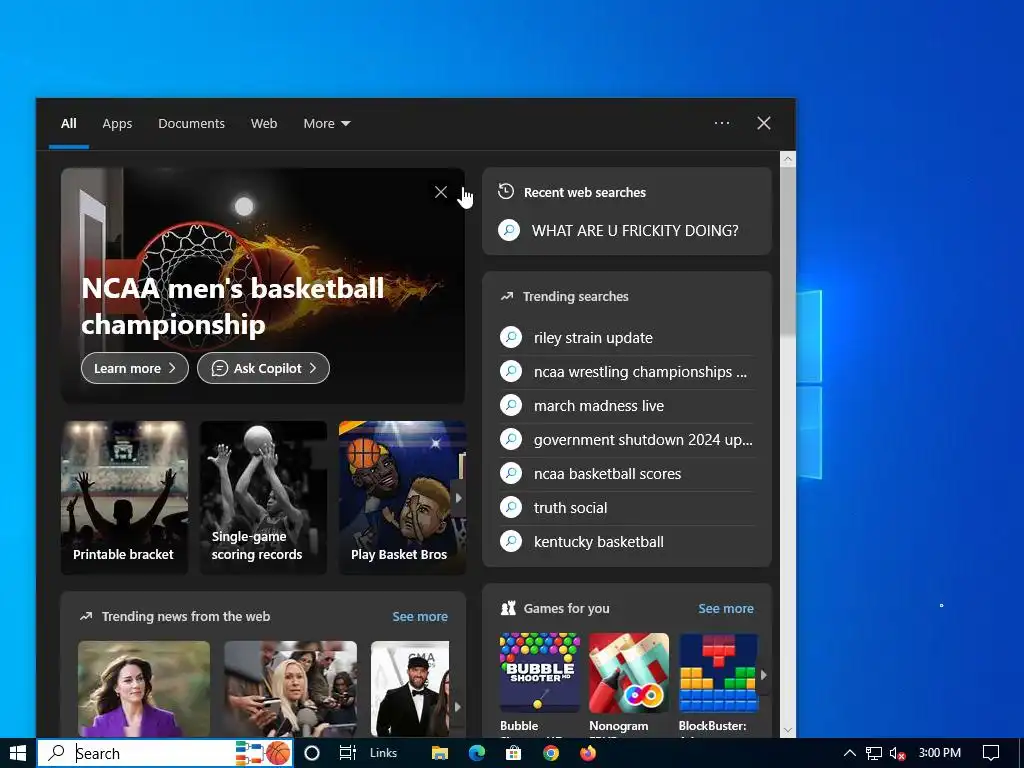Dismiss the NCAA basketball highlight card
The height and width of the screenshot is (768, 1024).
[x=441, y=192]
